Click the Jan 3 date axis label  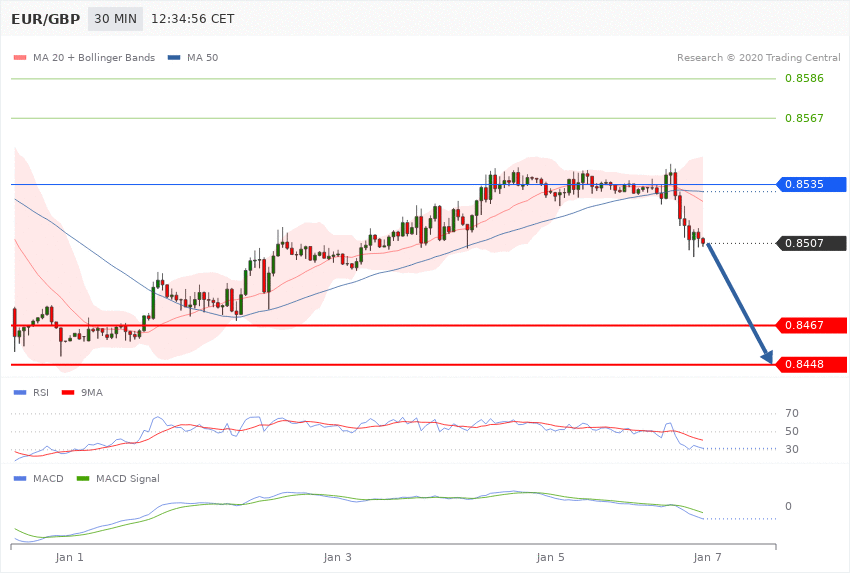337,557
